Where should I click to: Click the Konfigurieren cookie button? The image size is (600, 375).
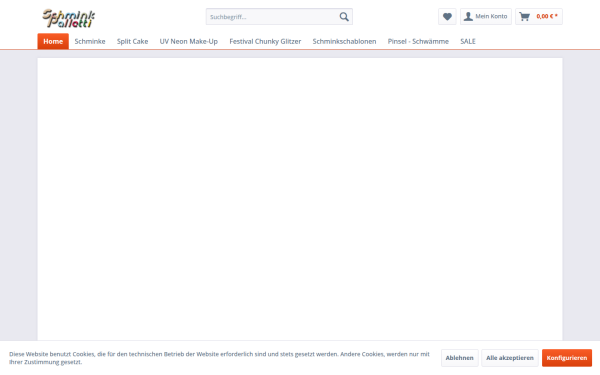(x=567, y=358)
